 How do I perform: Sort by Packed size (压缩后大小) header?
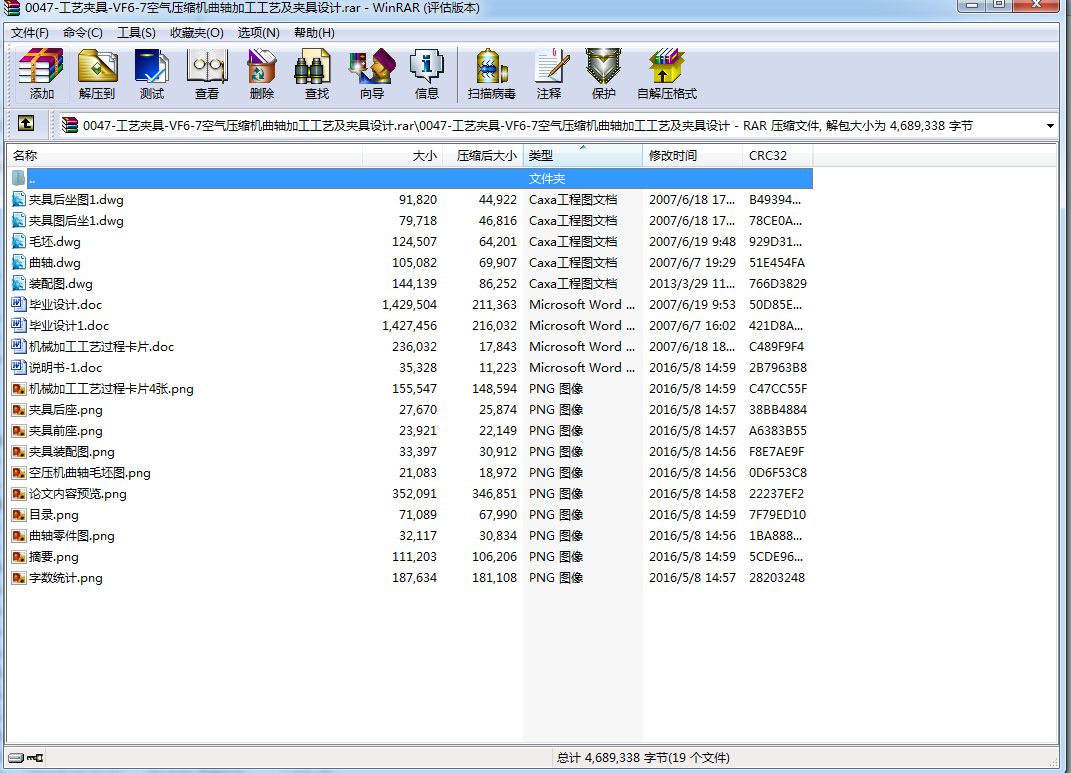click(483, 156)
